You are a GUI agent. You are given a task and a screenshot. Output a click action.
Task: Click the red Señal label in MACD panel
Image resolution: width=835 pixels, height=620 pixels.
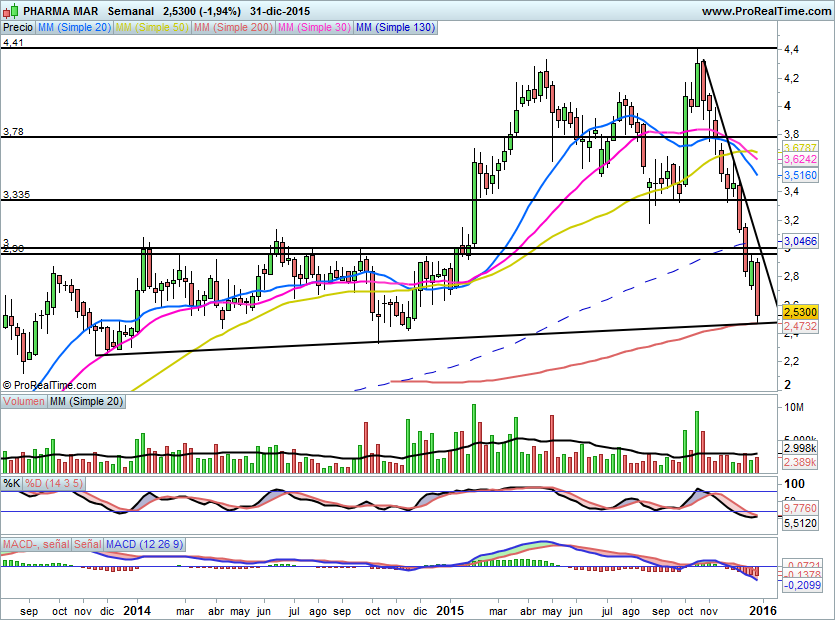coord(87,543)
